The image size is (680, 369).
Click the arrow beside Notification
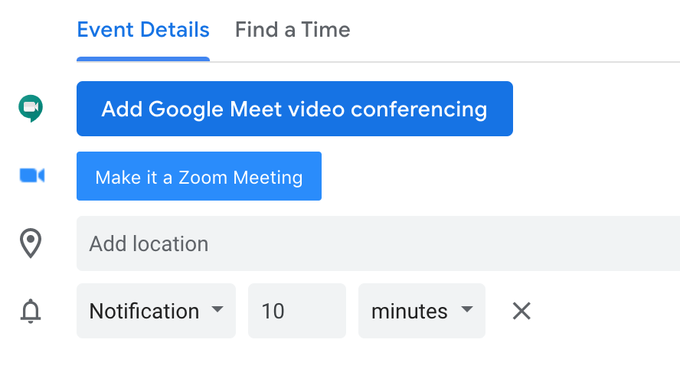(x=217, y=309)
